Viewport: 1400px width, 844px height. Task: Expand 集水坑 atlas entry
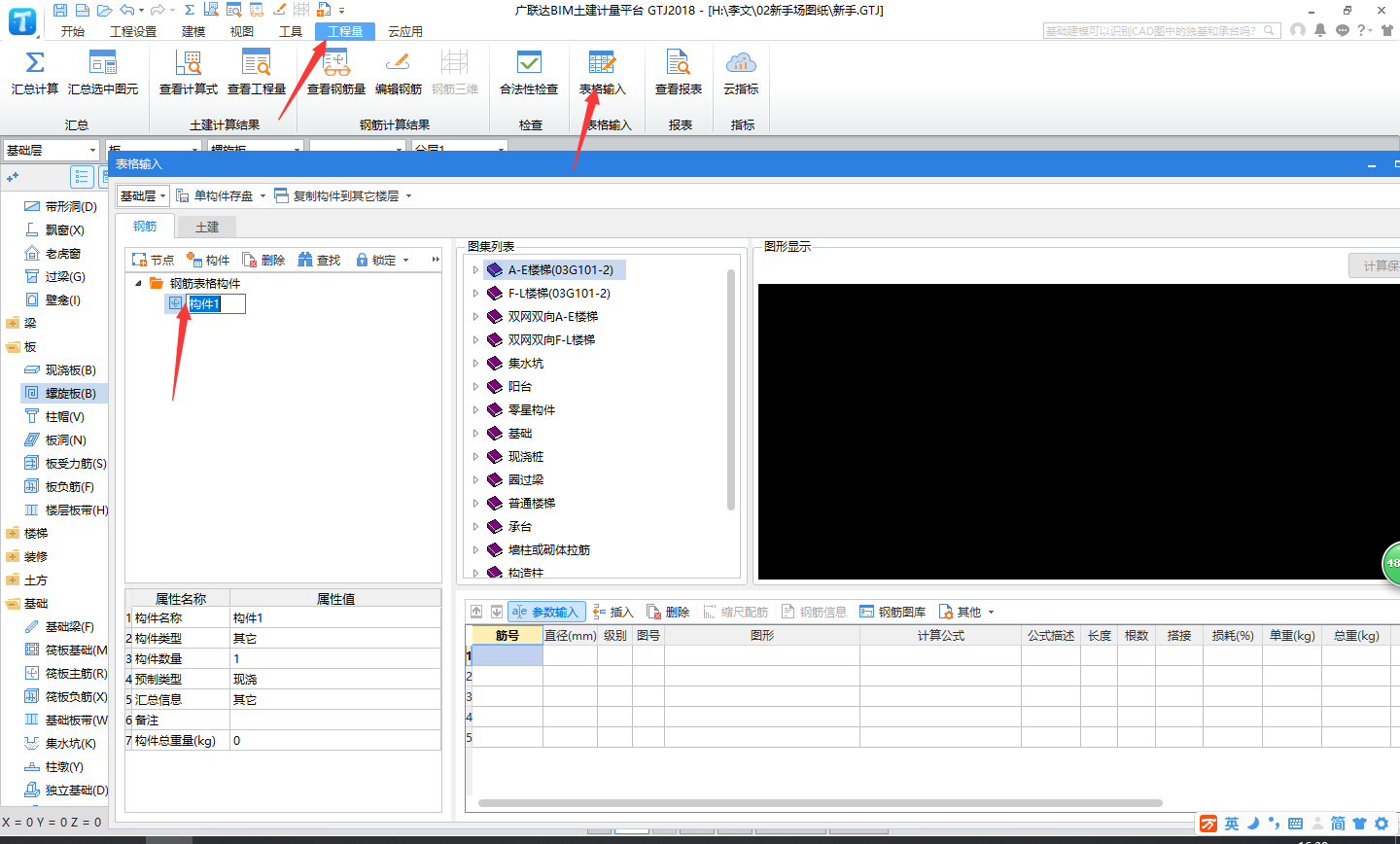(x=475, y=363)
